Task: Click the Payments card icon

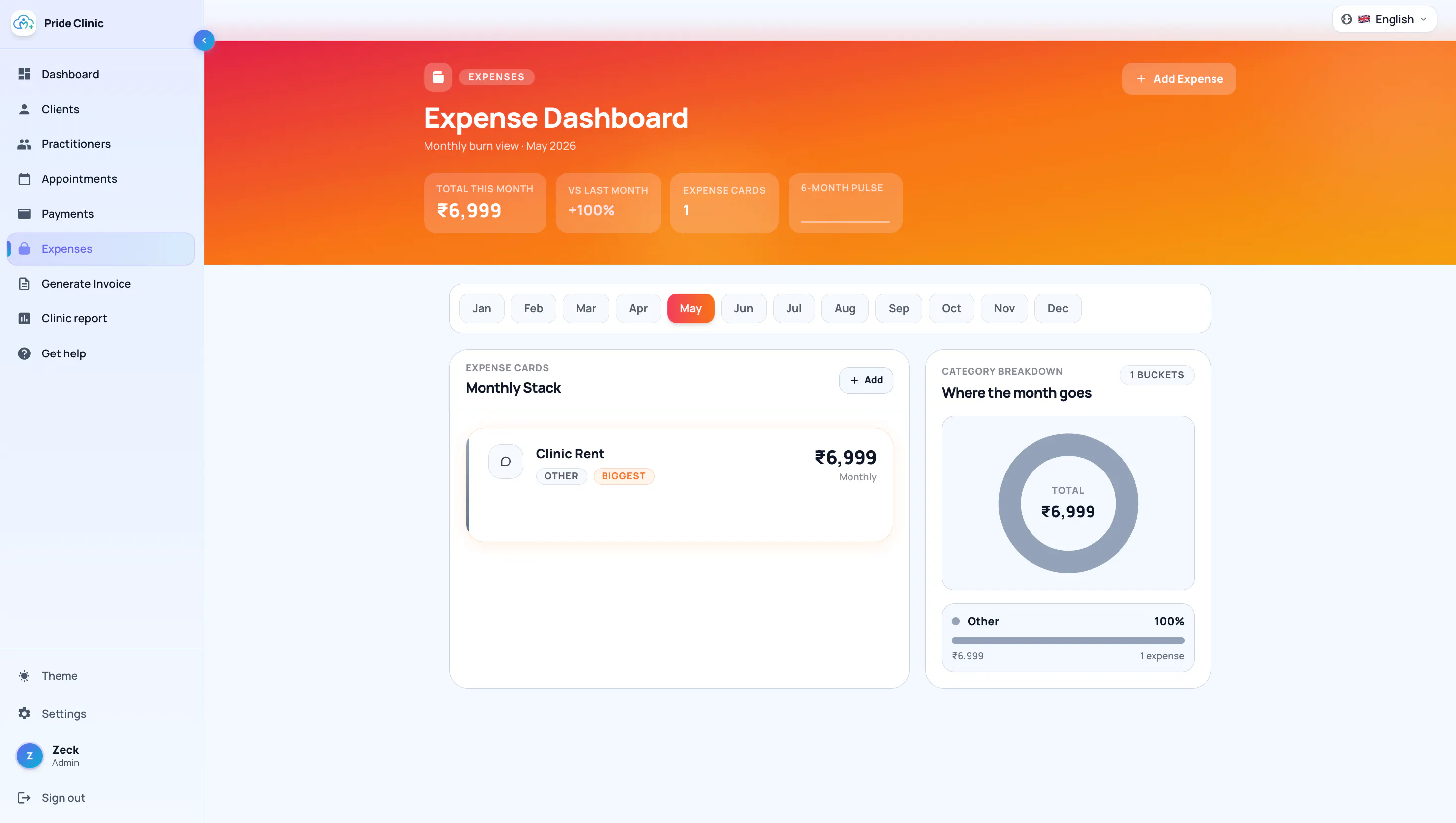Action: (x=24, y=214)
